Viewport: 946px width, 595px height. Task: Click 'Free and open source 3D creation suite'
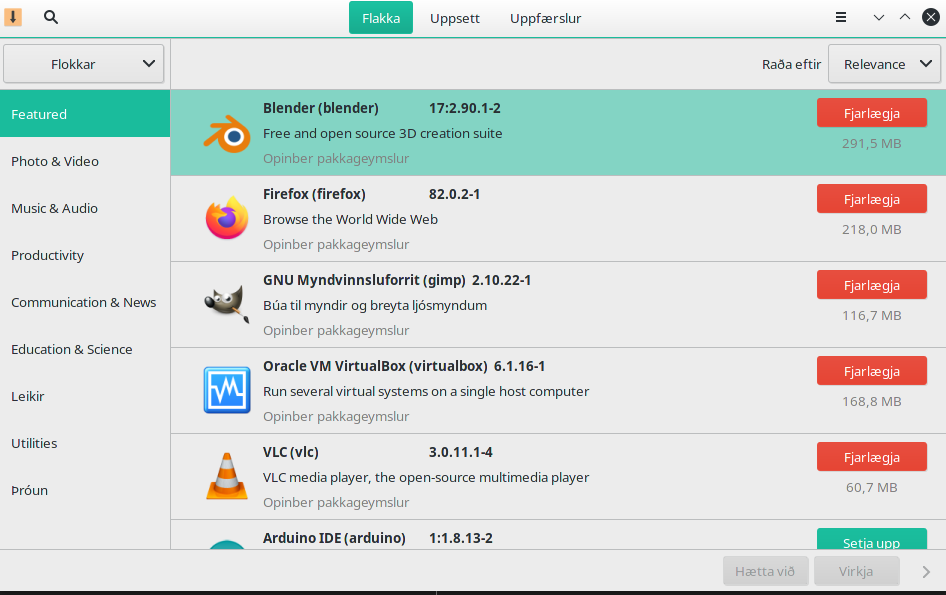coord(383,133)
